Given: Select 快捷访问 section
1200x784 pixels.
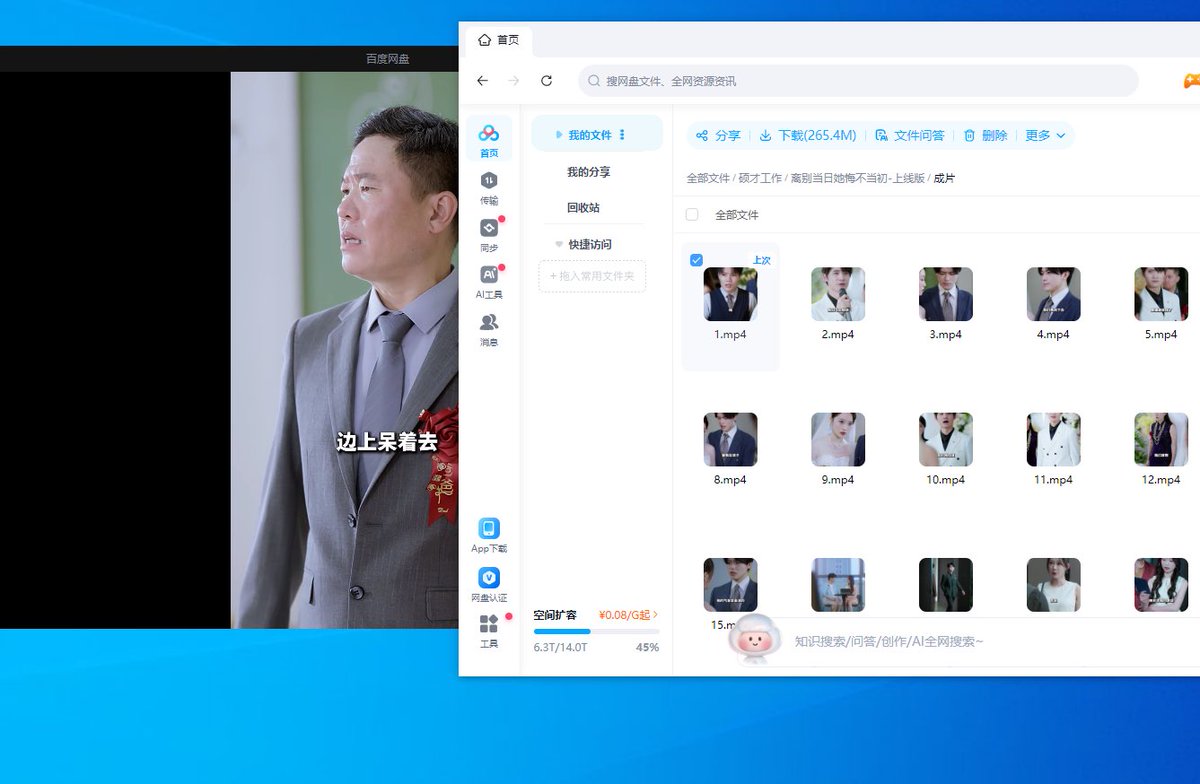Looking at the screenshot, I should coord(590,245).
